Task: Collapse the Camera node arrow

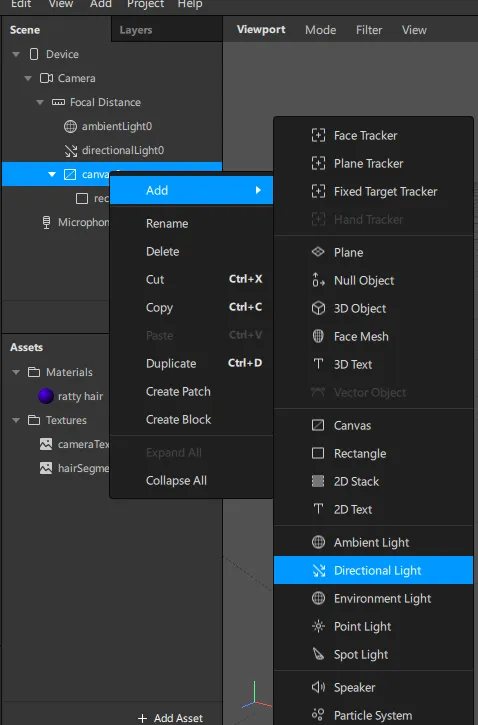Action: (x=28, y=78)
